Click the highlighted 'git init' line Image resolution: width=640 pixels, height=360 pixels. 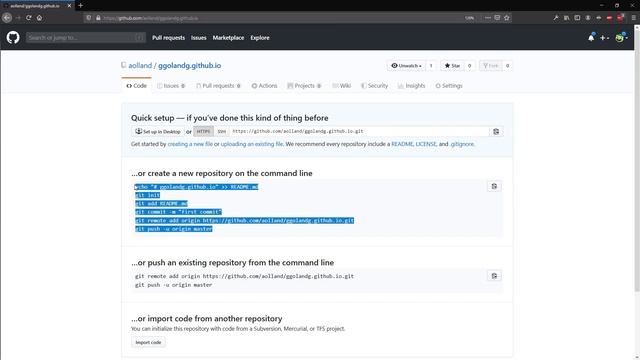coord(147,196)
